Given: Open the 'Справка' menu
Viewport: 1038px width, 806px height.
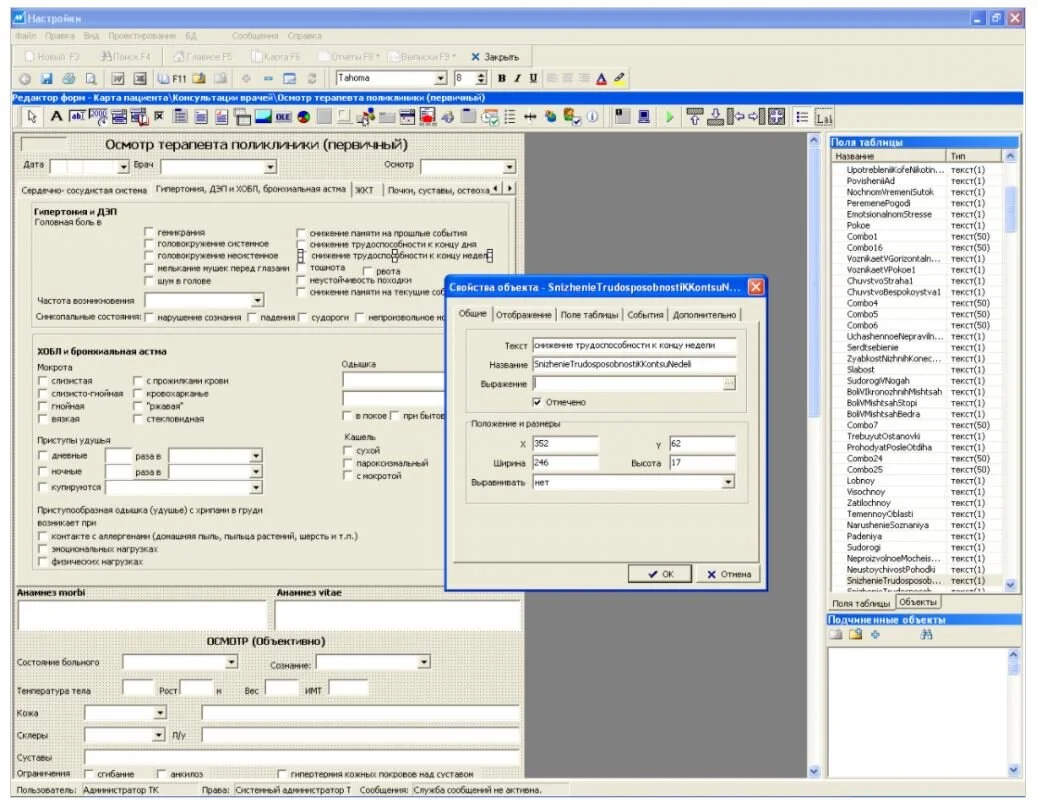Looking at the screenshot, I should point(305,36).
